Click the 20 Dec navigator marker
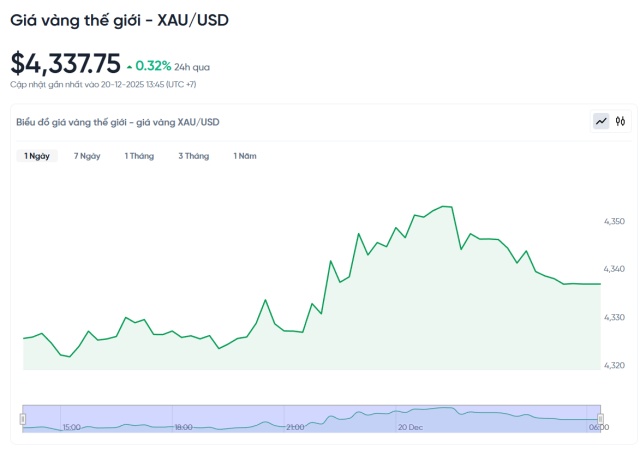 411,427
